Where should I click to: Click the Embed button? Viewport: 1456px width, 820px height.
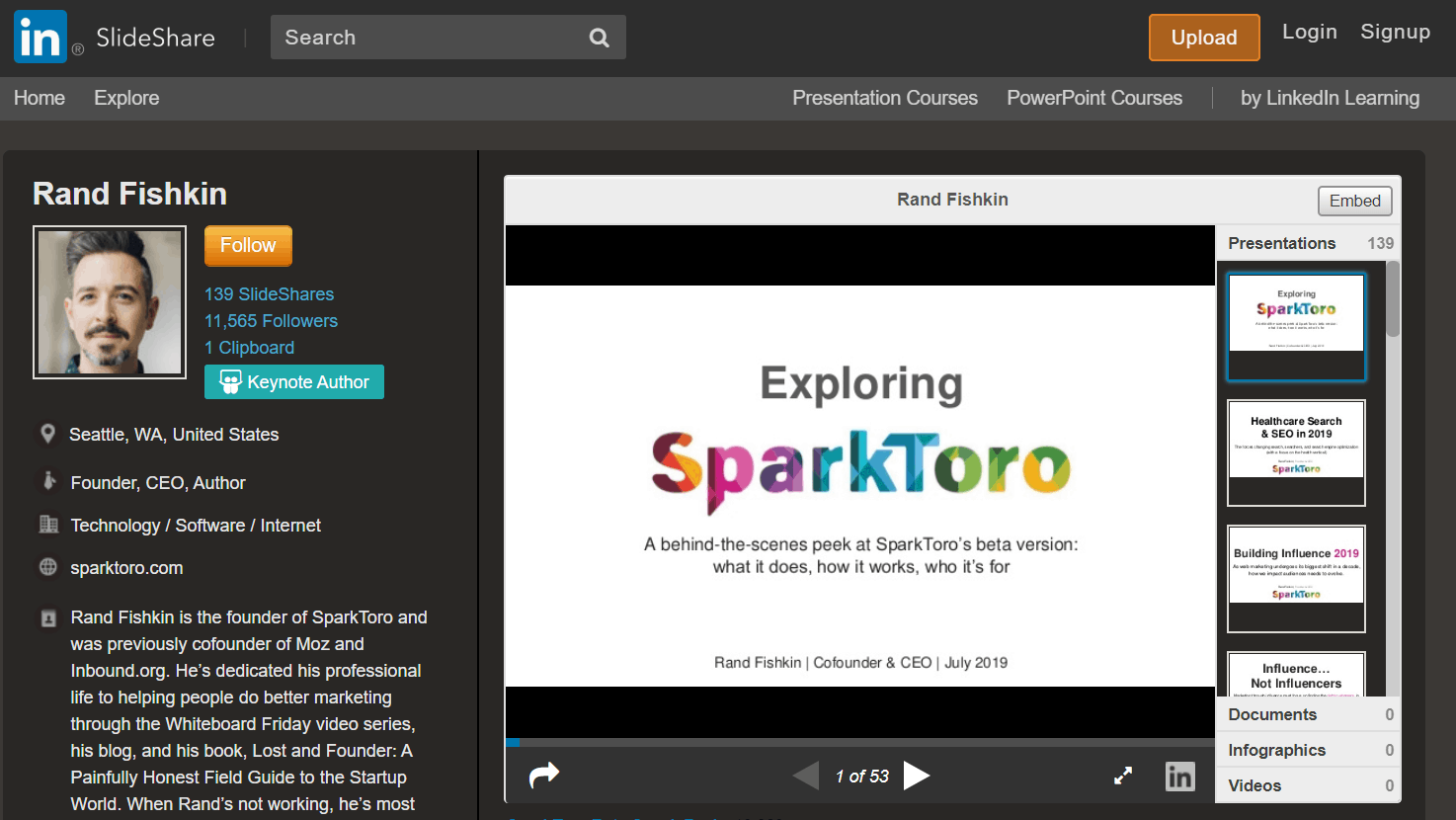pos(1354,201)
